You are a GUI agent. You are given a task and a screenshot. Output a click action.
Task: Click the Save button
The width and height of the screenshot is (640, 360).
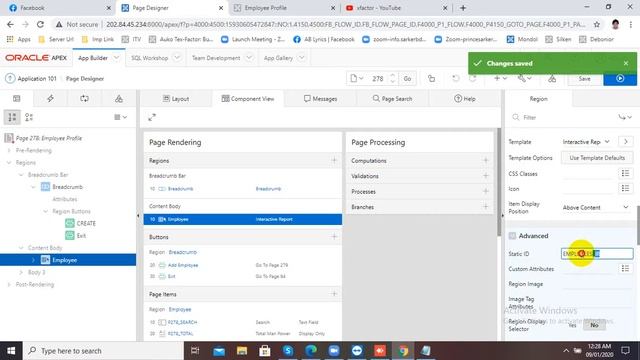tap(584, 78)
